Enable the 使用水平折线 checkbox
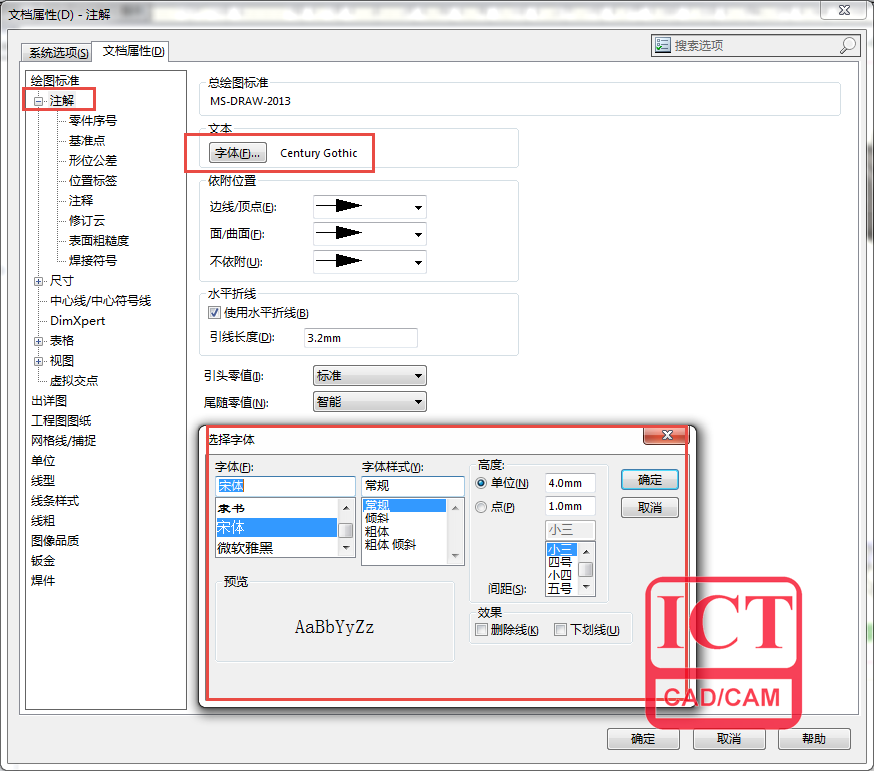This screenshot has height=771, width=874. [x=214, y=313]
